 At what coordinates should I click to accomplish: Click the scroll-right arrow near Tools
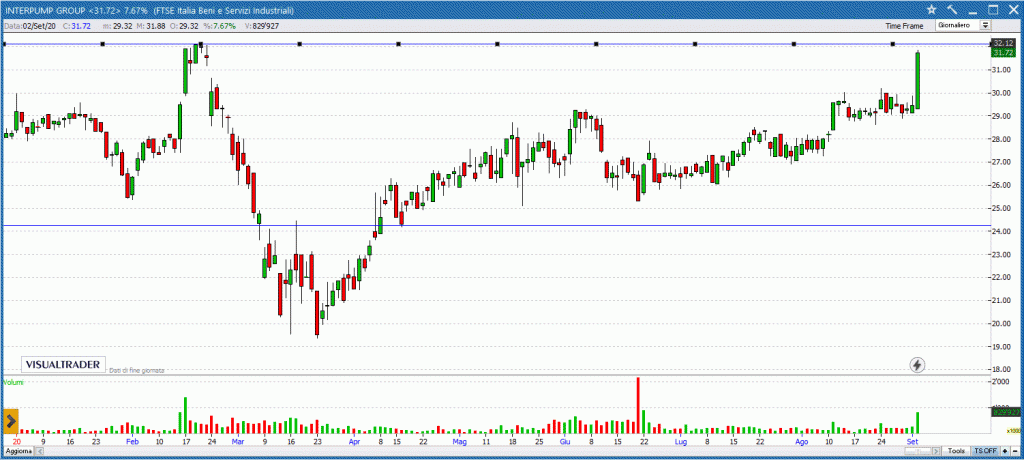point(938,452)
